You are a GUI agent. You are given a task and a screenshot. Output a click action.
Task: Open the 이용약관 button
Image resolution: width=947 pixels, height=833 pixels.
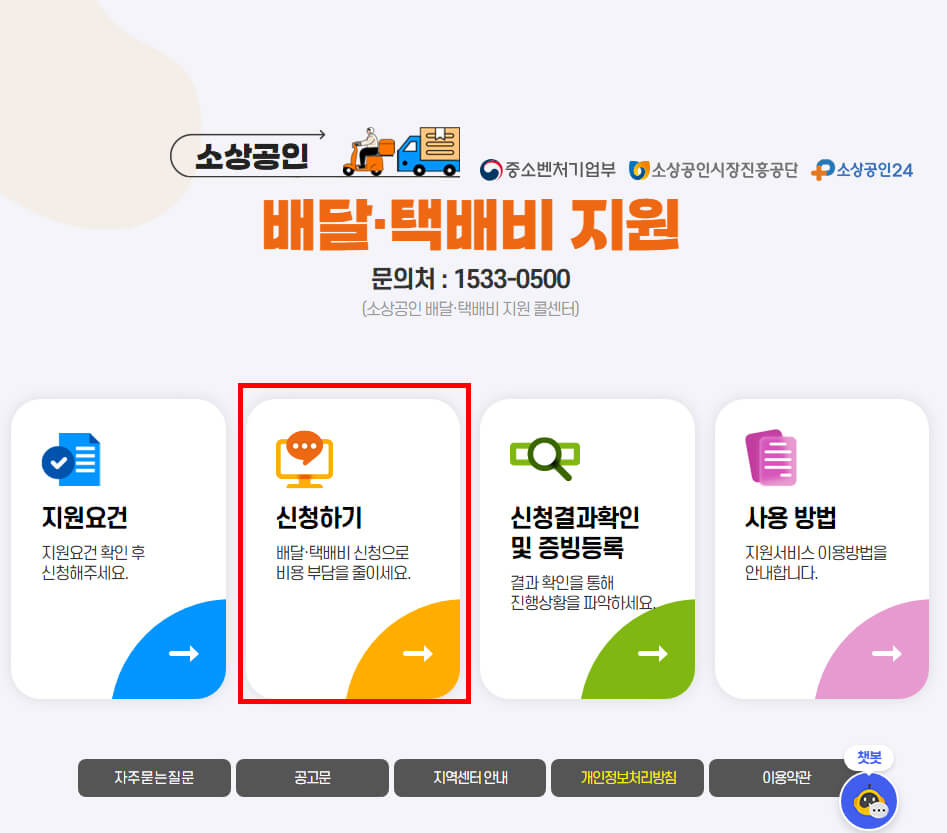785,777
